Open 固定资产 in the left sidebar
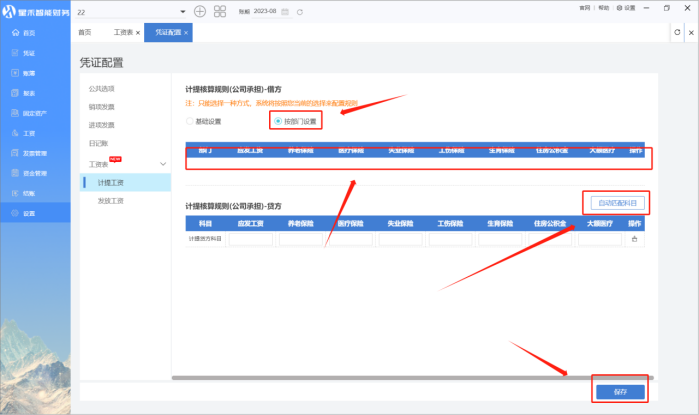 [34, 113]
